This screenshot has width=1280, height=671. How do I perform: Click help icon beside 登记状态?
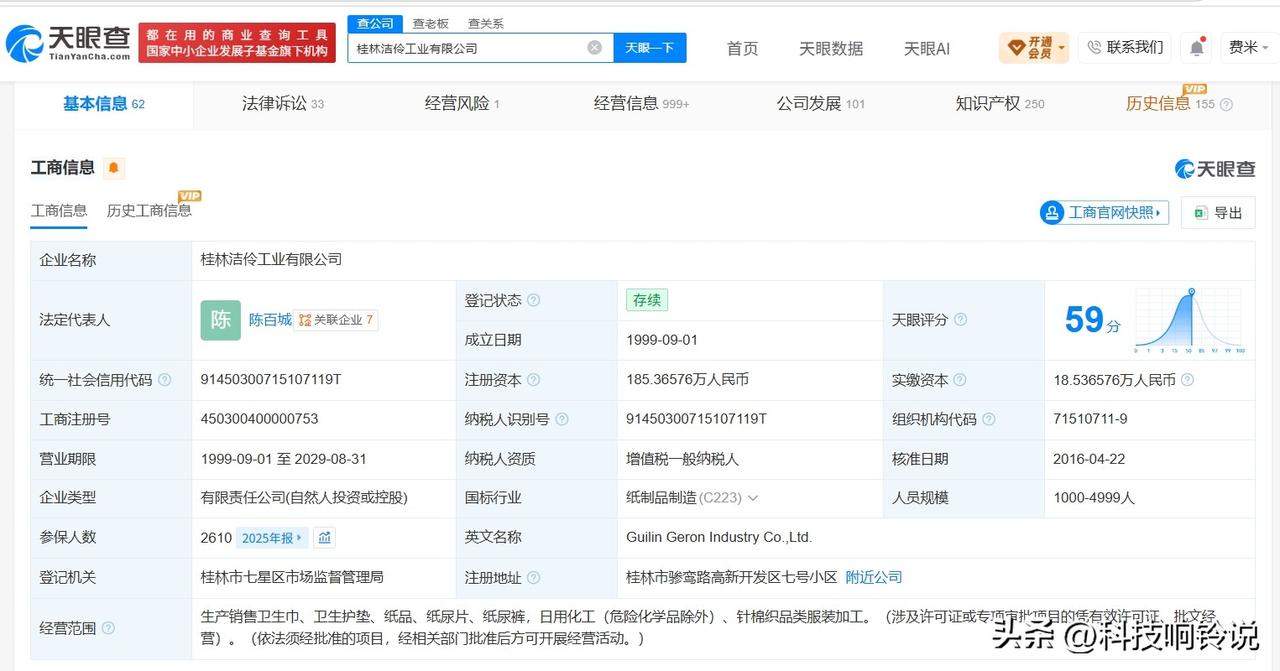pyautogui.click(x=533, y=300)
